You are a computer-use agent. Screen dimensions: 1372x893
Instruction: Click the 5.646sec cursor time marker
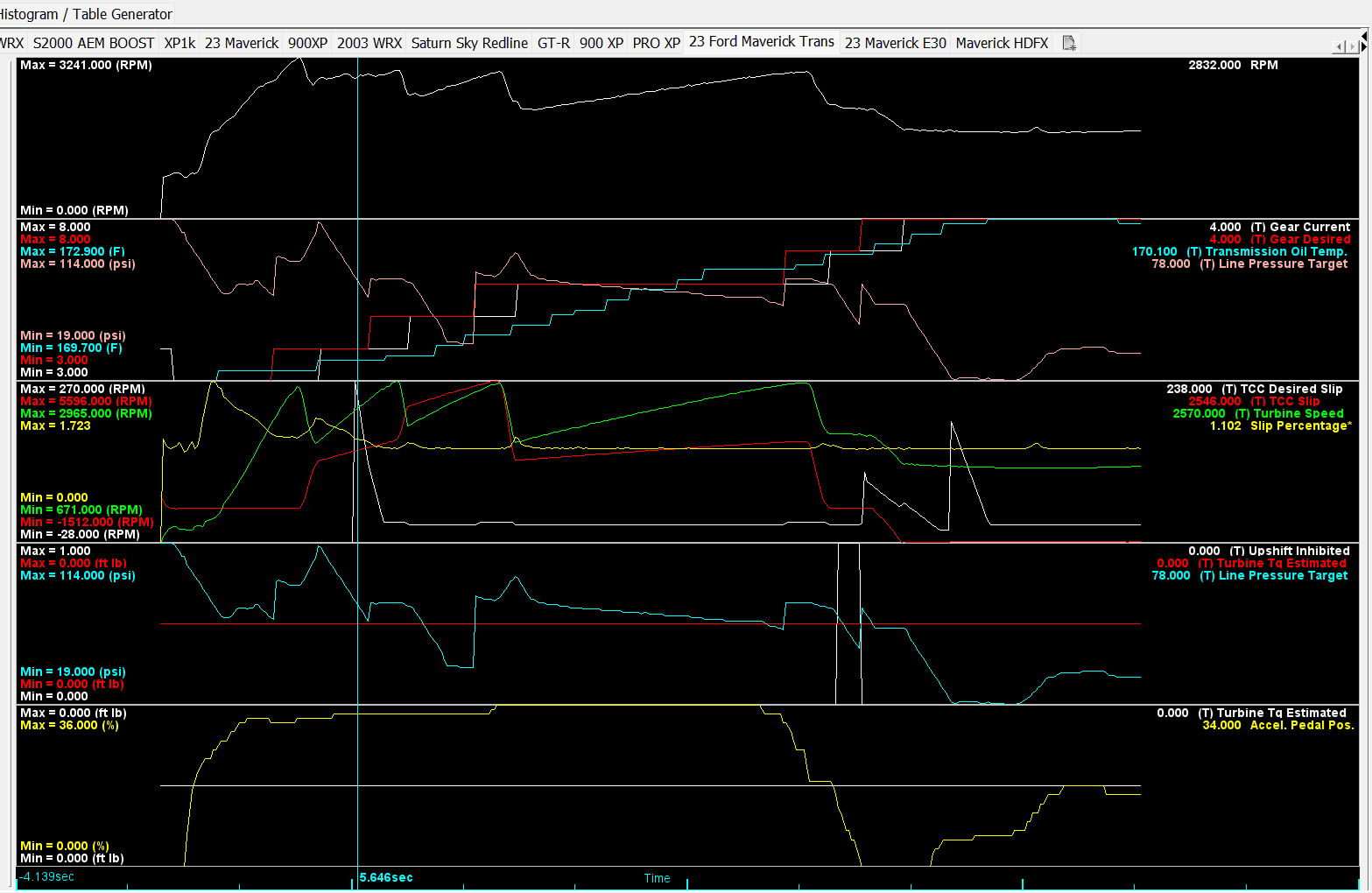386,877
